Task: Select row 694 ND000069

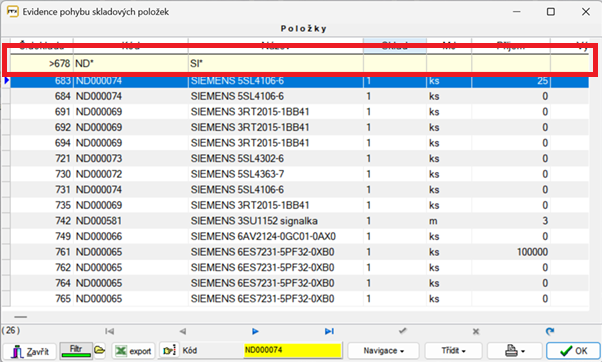Action: click(x=299, y=143)
